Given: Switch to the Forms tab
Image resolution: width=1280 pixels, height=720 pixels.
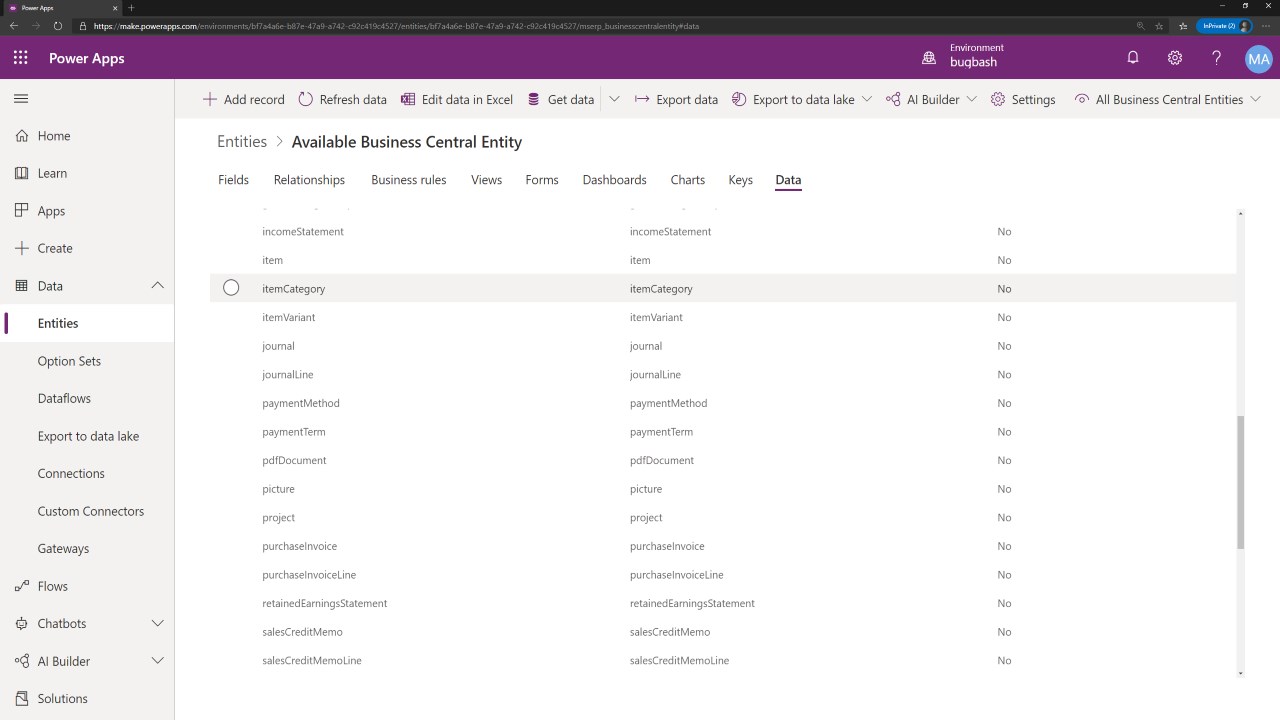Looking at the screenshot, I should (x=542, y=180).
